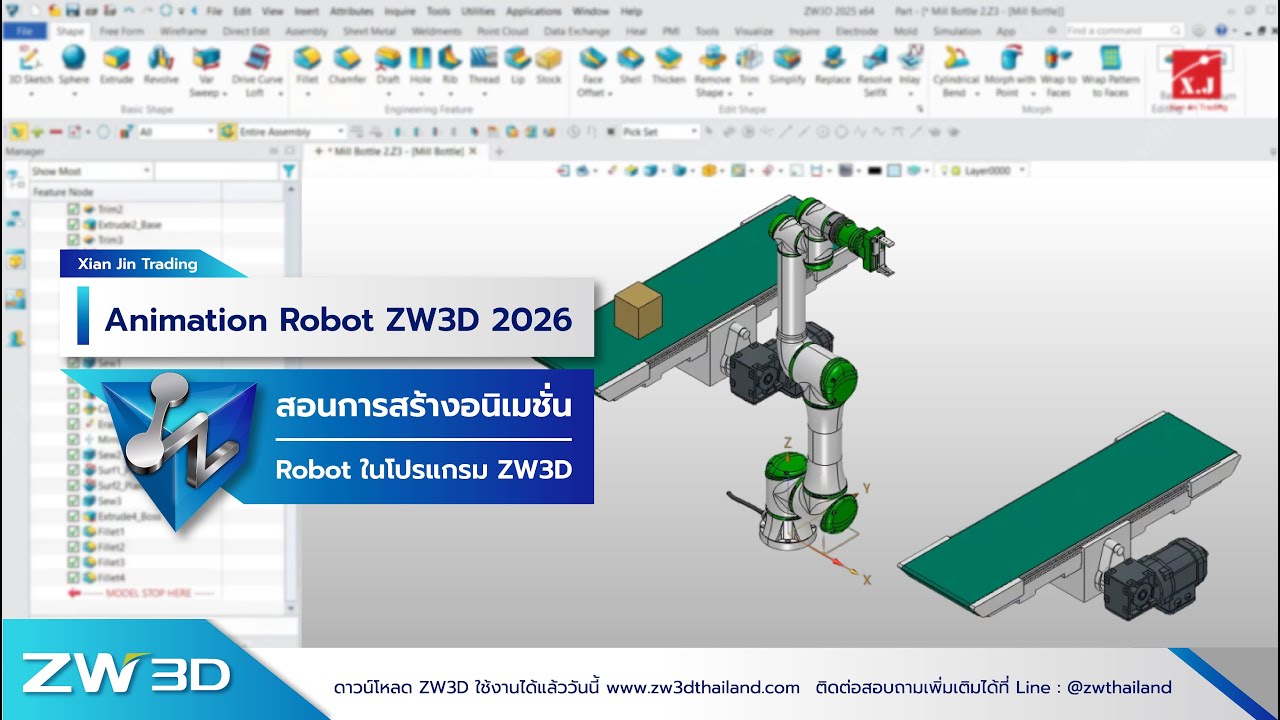The image size is (1280, 720).
Task: Use the Thicken tool
Action: point(668,66)
